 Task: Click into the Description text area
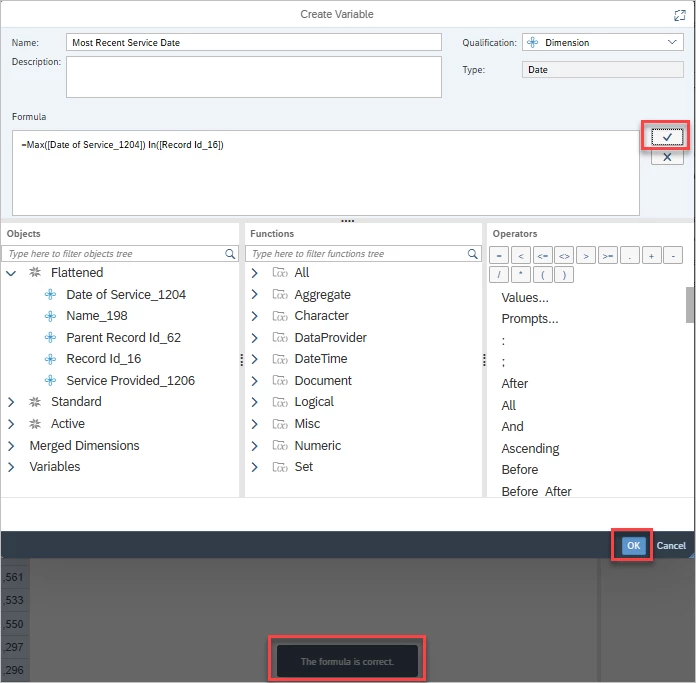254,77
